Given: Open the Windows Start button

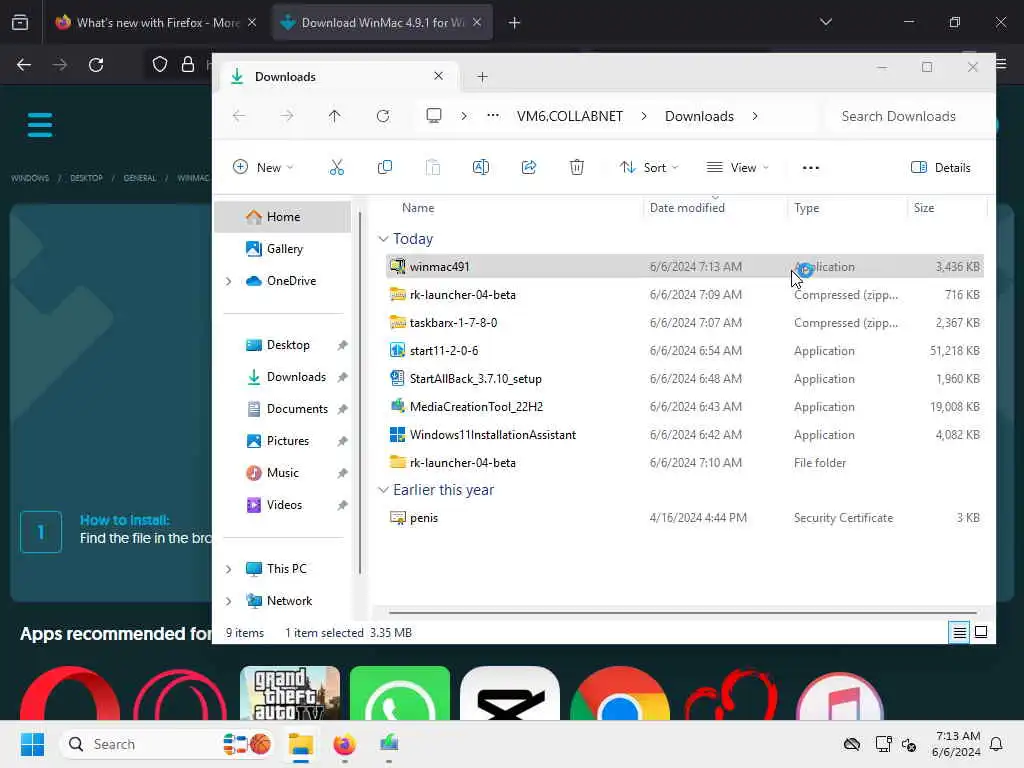Looking at the screenshot, I should pyautogui.click(x=32, y=744).
